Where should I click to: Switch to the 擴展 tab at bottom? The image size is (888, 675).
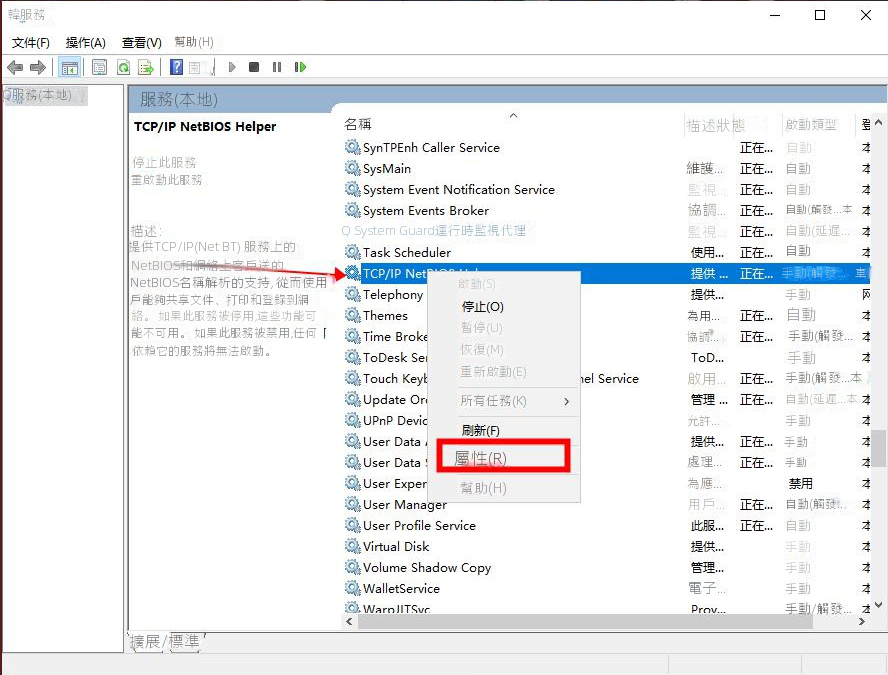point(145,642)
